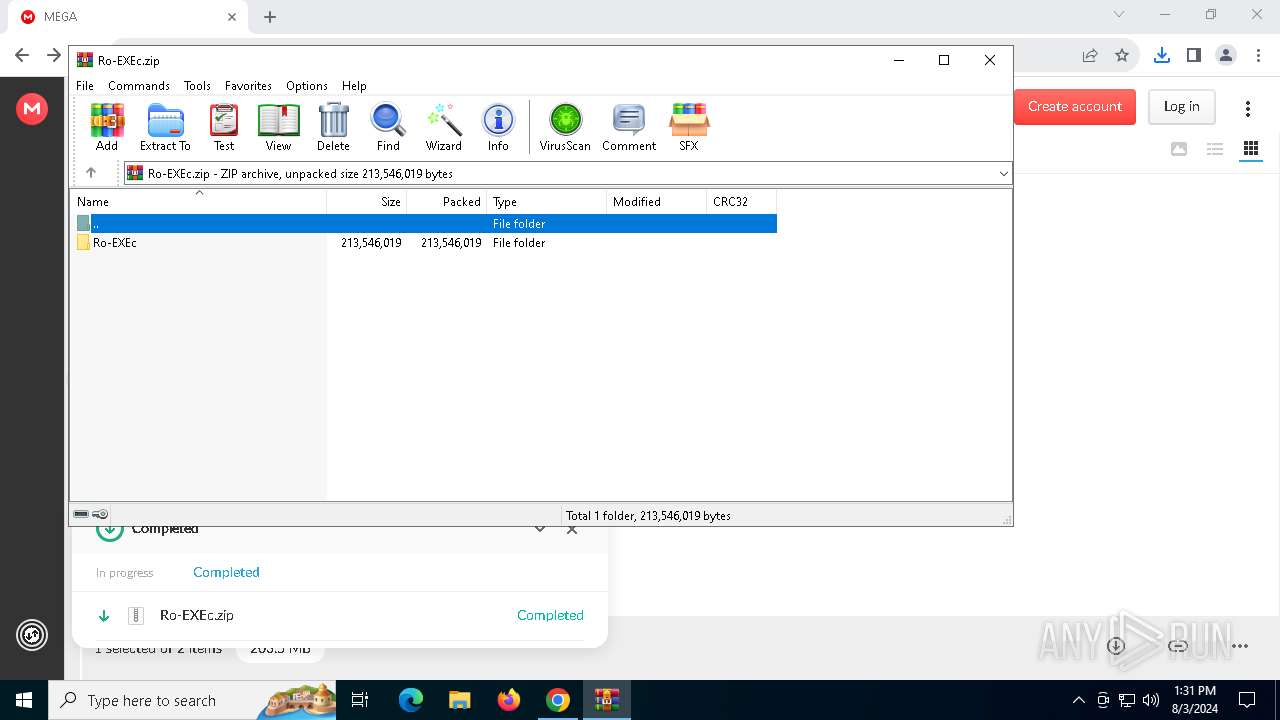Open Microsoft Edge from taskbar
This screenshot has height=720, width=1280.
pyautogui.click(x=411, y=700)
